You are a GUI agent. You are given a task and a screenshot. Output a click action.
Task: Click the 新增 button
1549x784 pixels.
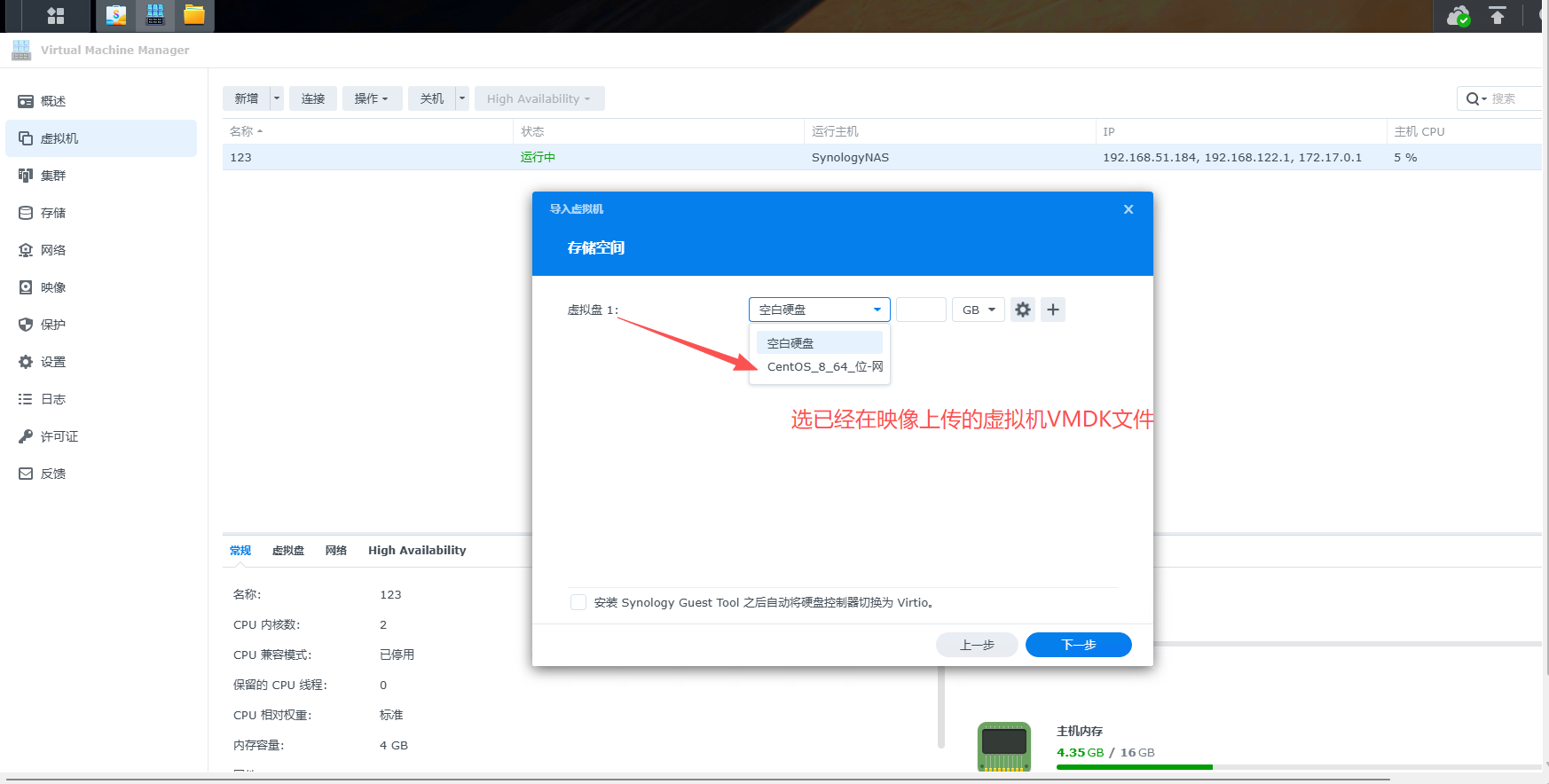coord(247,98)
